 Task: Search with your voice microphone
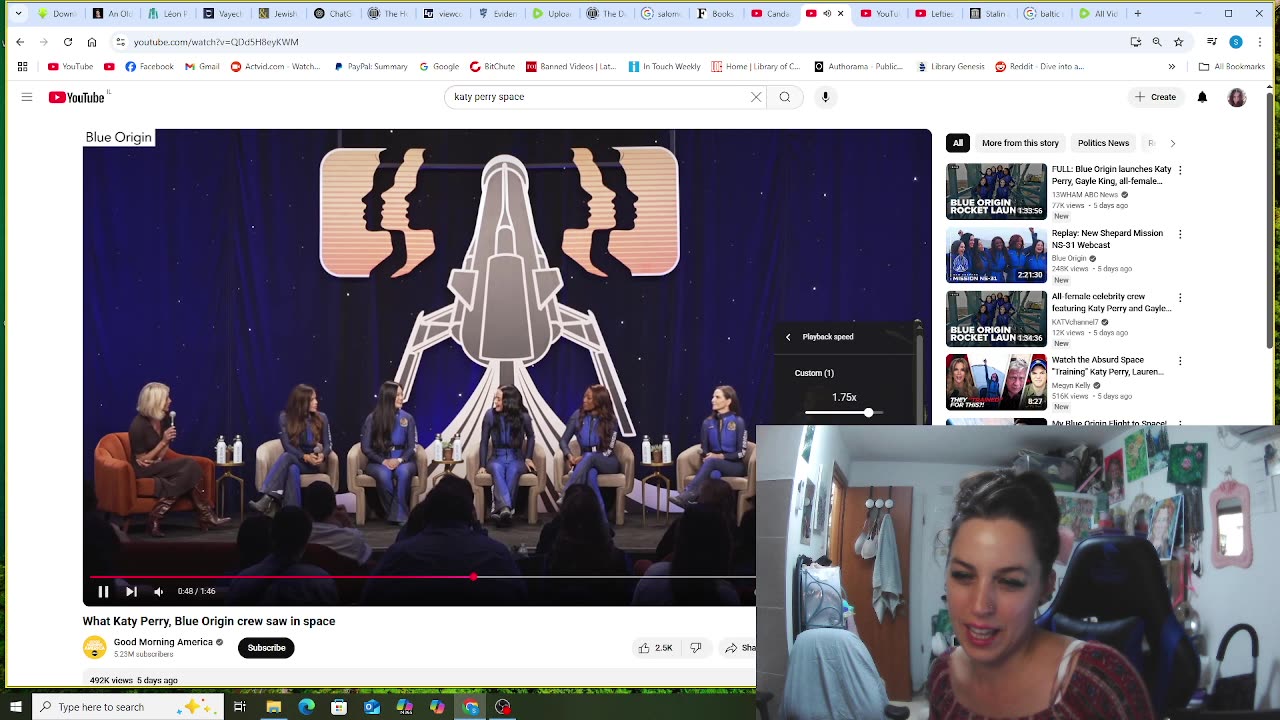coord(825,97)
